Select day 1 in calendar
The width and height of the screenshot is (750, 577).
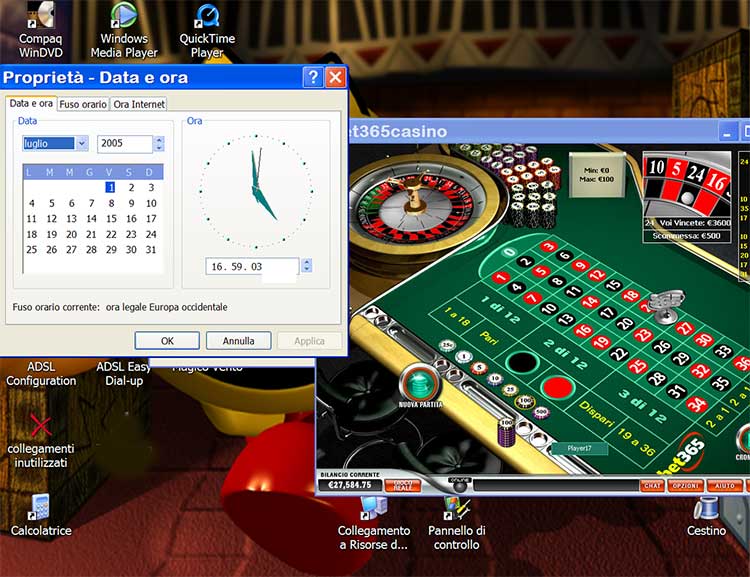click(x=110, y=188)
